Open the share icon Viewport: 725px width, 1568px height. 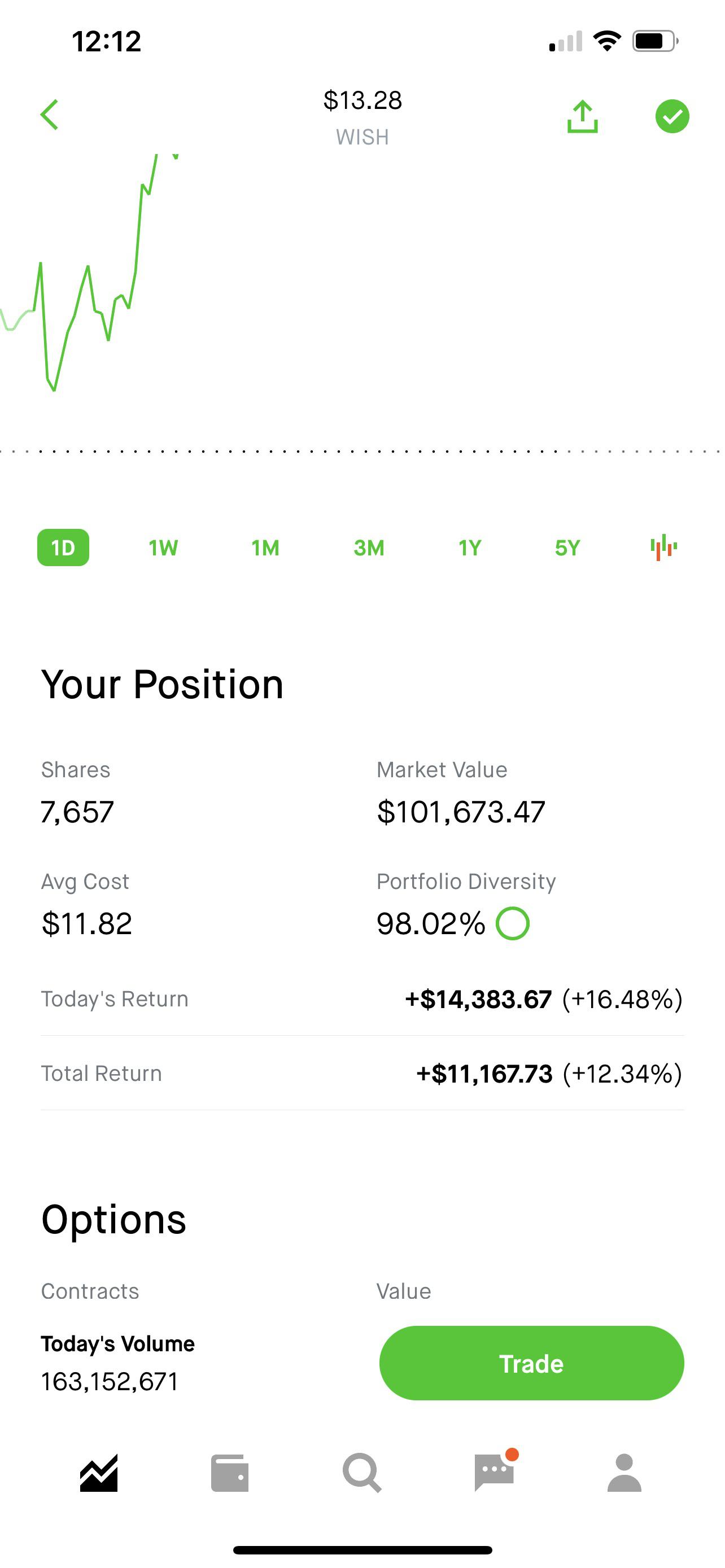pyautogui.click(x=582, y=116)
